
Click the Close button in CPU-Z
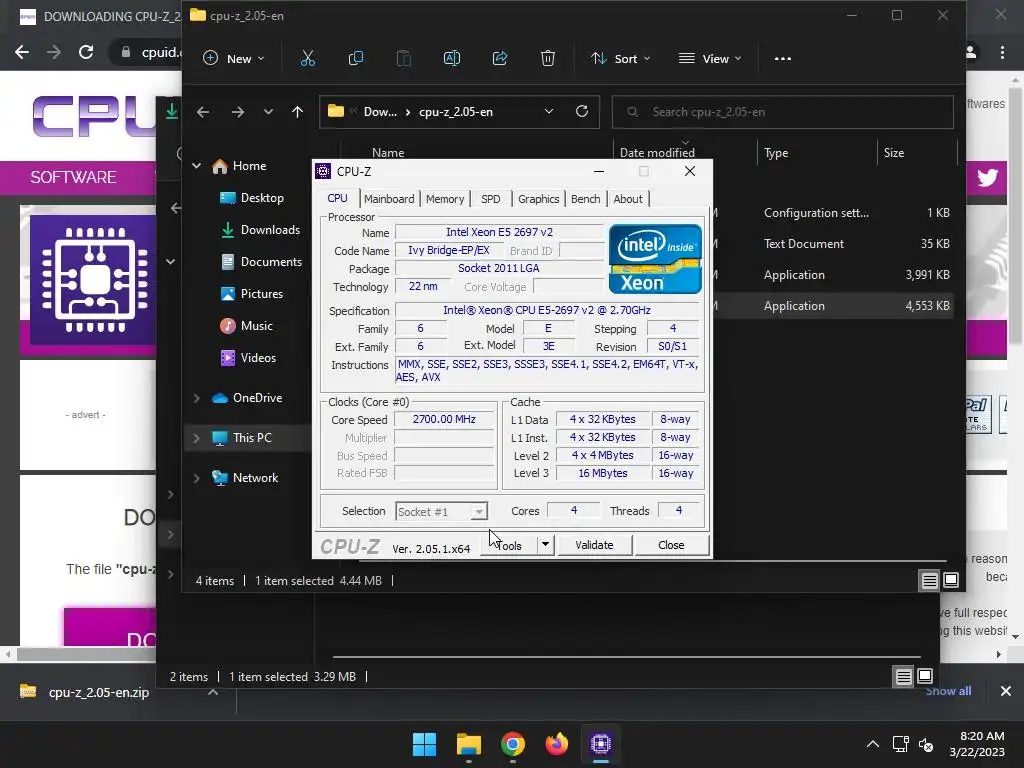(671, 545)
